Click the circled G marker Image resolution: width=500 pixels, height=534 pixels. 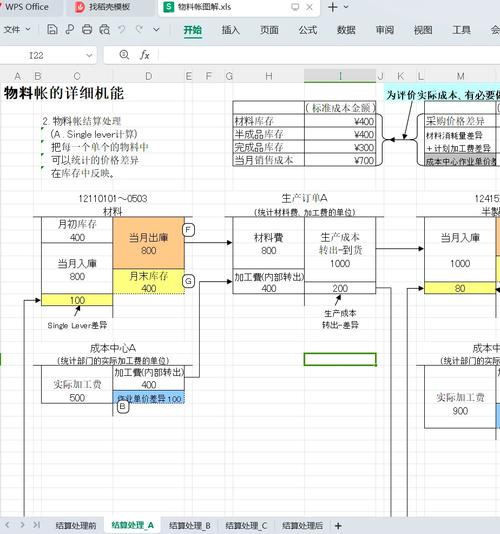(x=188, y=281)
